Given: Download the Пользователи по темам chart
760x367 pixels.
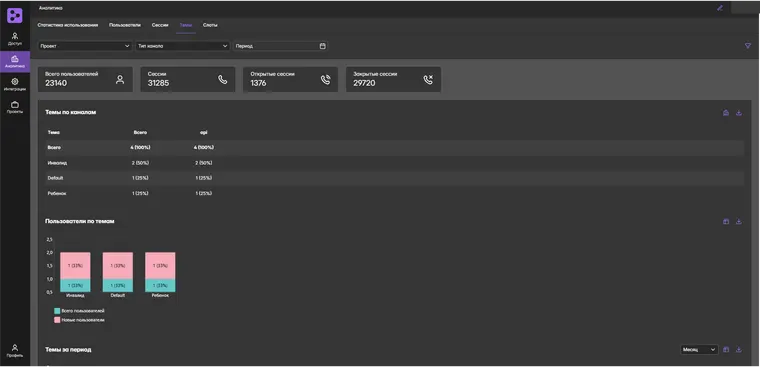Looking at the screenshot, I should click(739, 222).
